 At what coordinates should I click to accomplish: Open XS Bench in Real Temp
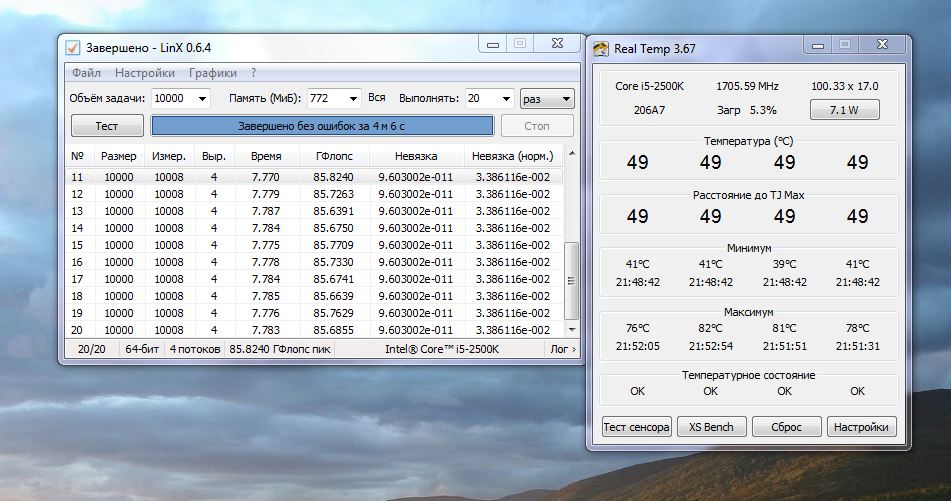(711, 427)
